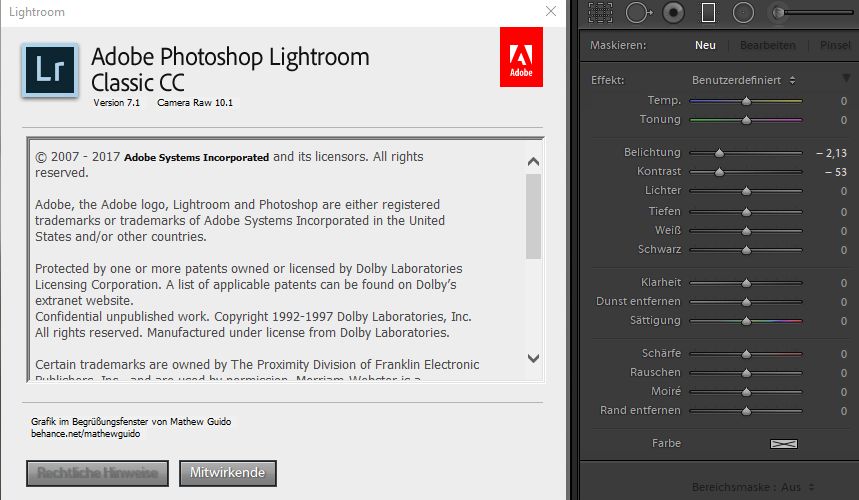Activate the Red Eye Correction tool
859x500 pixels.
click(x=673, y=12)
